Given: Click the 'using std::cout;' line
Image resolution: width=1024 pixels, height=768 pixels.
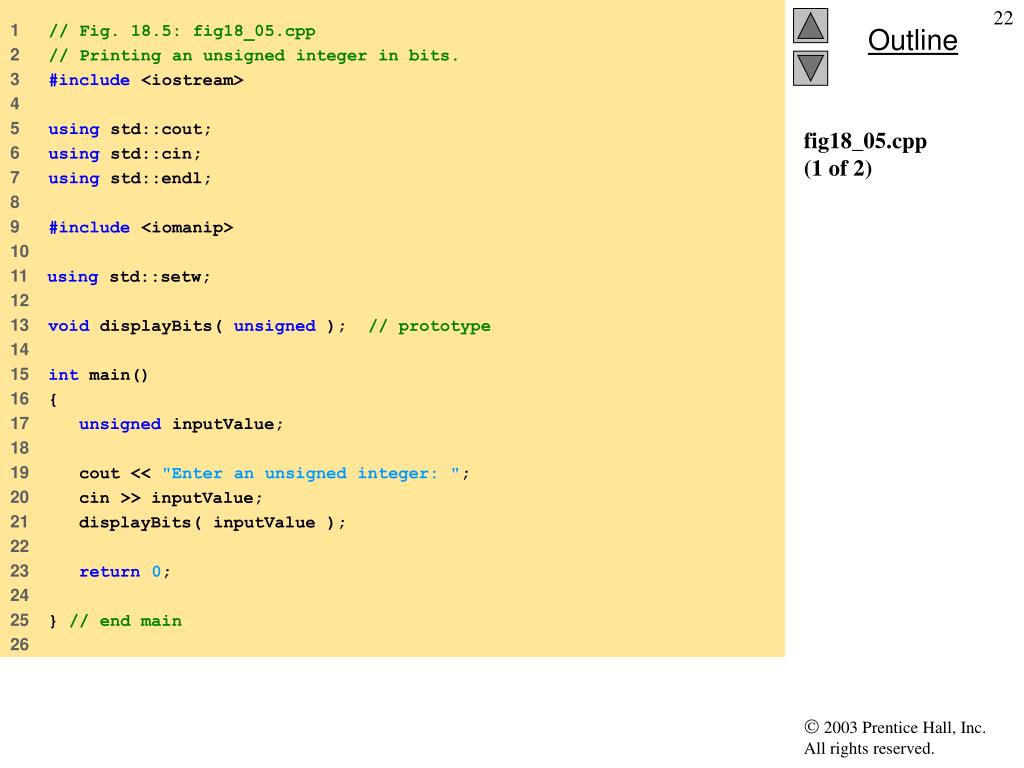Looking at the screenshot, I should click(x=130, y=129).
